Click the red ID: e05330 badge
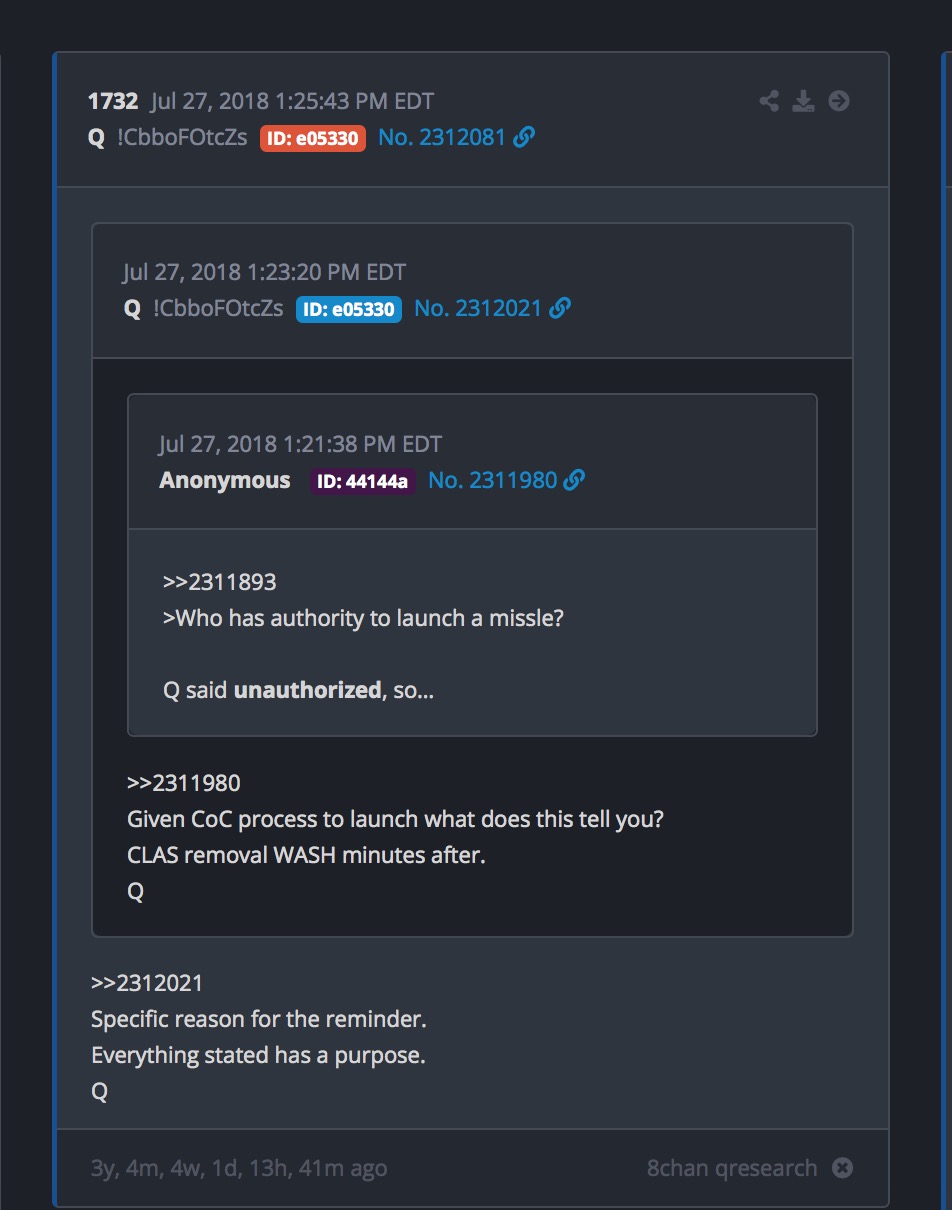This screenshot has width=952, height=1210. coord(313,138)
